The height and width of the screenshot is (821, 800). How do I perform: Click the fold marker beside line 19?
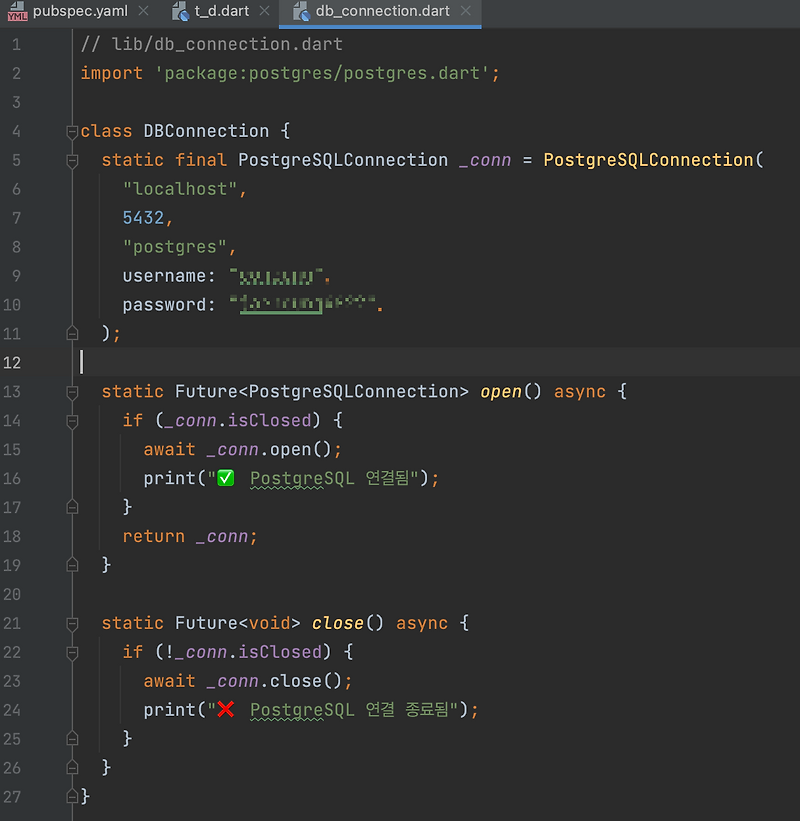click(71, 564)
